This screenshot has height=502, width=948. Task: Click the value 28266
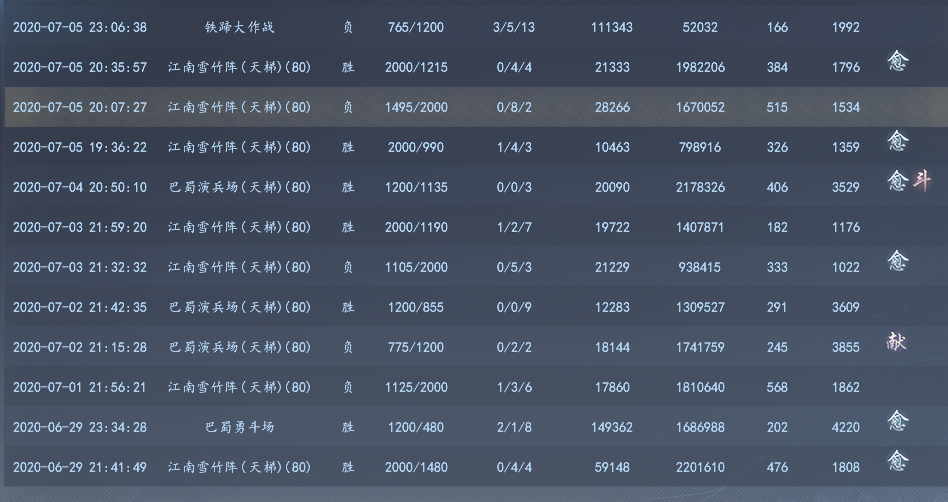click(612, 107)
